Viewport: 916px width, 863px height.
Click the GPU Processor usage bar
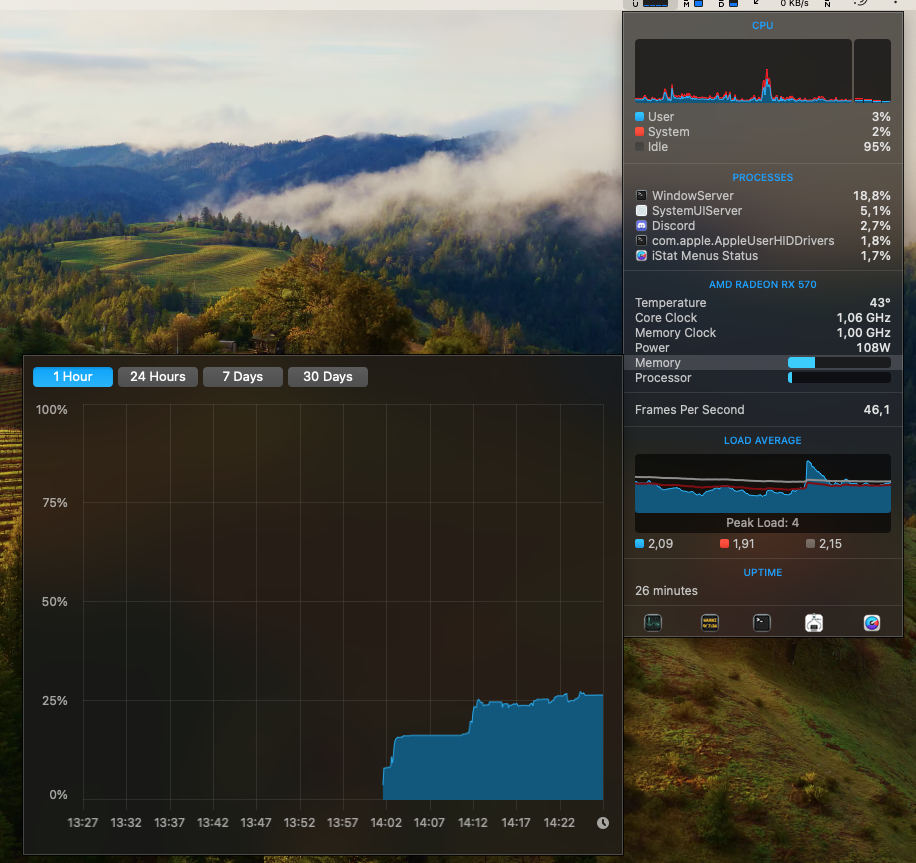[838, 378]
